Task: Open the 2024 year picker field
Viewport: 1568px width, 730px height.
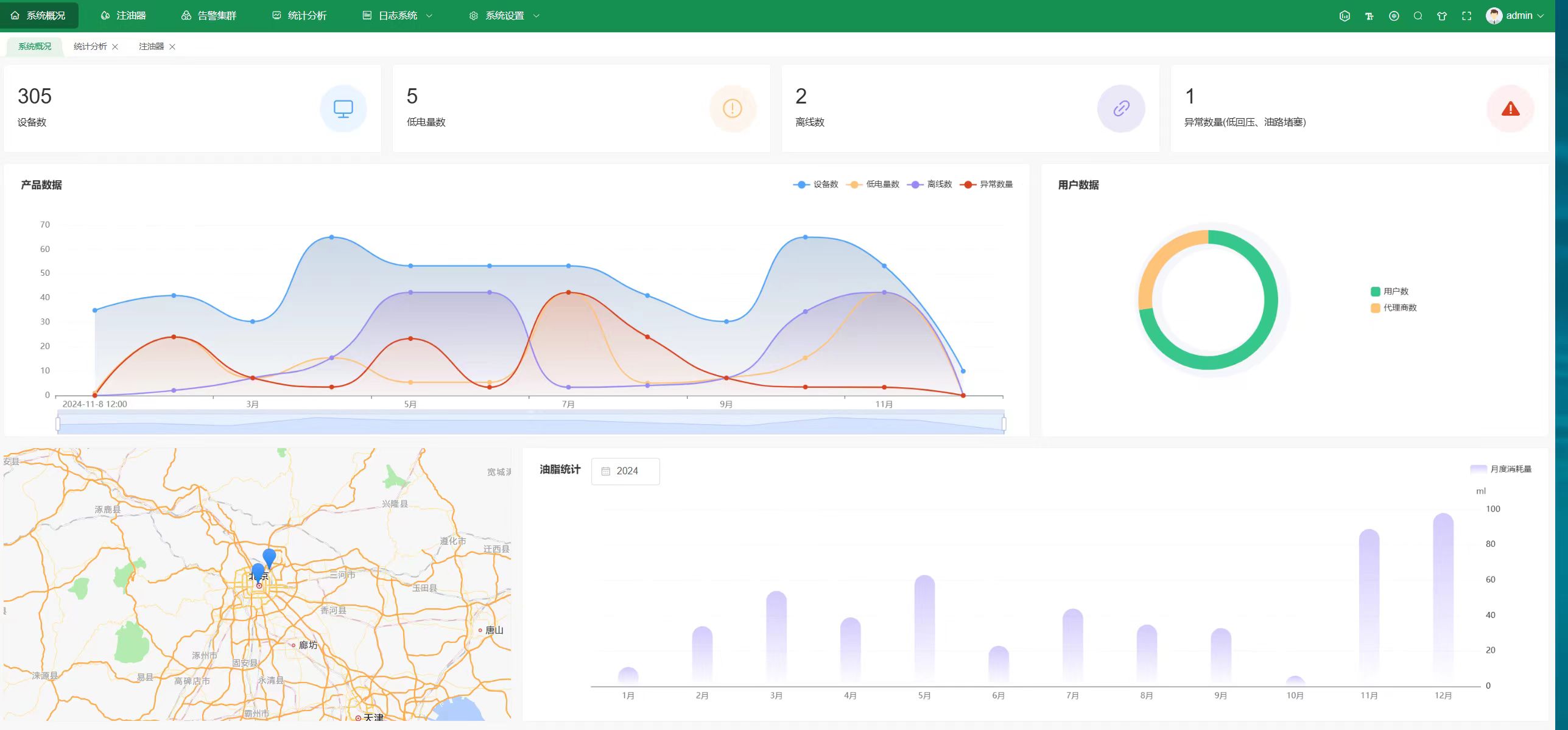Action: pos(625,471)
